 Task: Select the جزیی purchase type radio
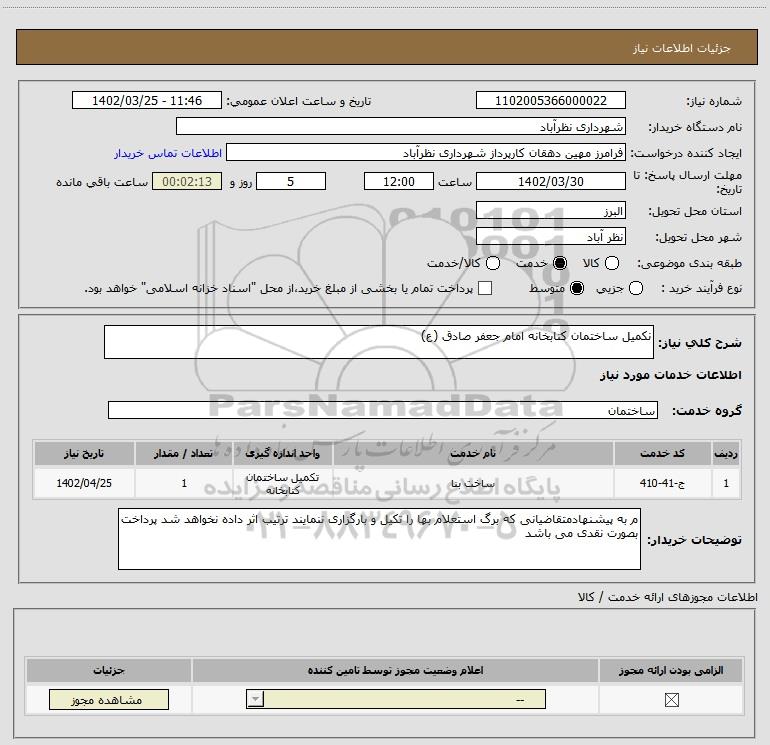coord(635,288)
